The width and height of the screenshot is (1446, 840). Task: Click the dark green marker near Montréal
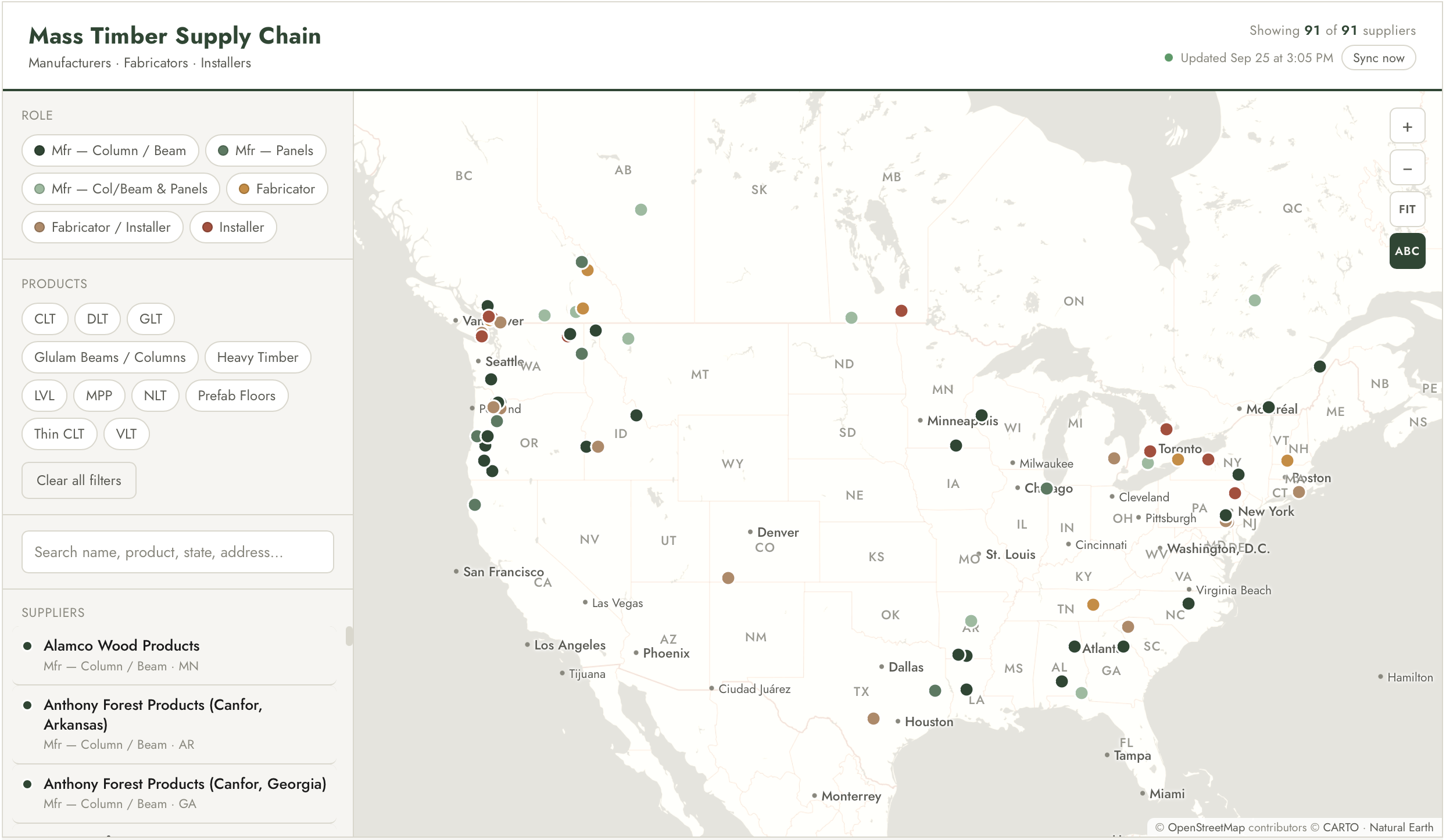1268,407
